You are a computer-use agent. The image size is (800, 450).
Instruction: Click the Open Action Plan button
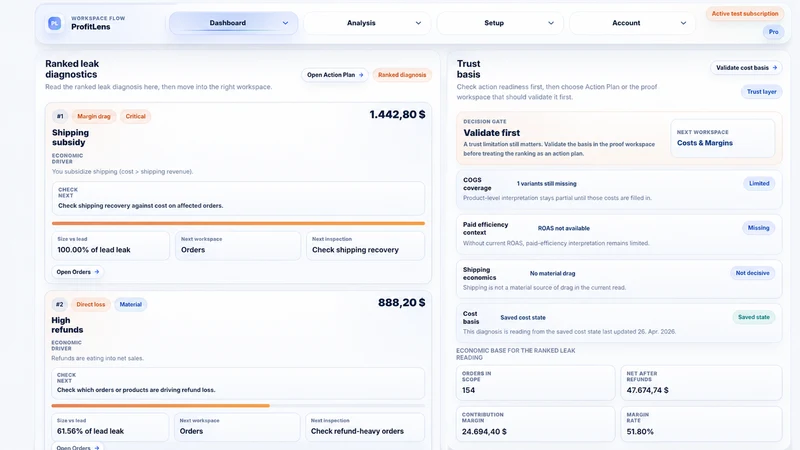pos(335,75)
